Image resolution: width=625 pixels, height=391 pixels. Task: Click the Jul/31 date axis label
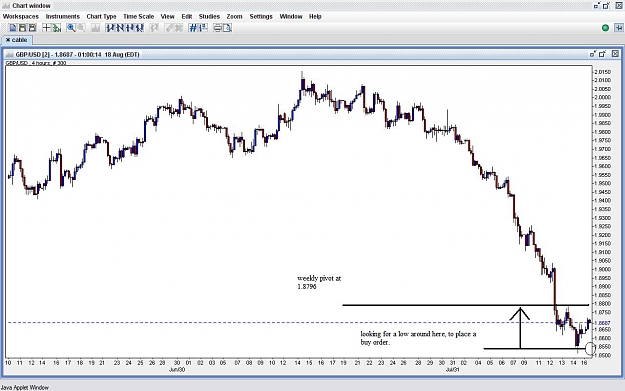click(x=452, y=369)
